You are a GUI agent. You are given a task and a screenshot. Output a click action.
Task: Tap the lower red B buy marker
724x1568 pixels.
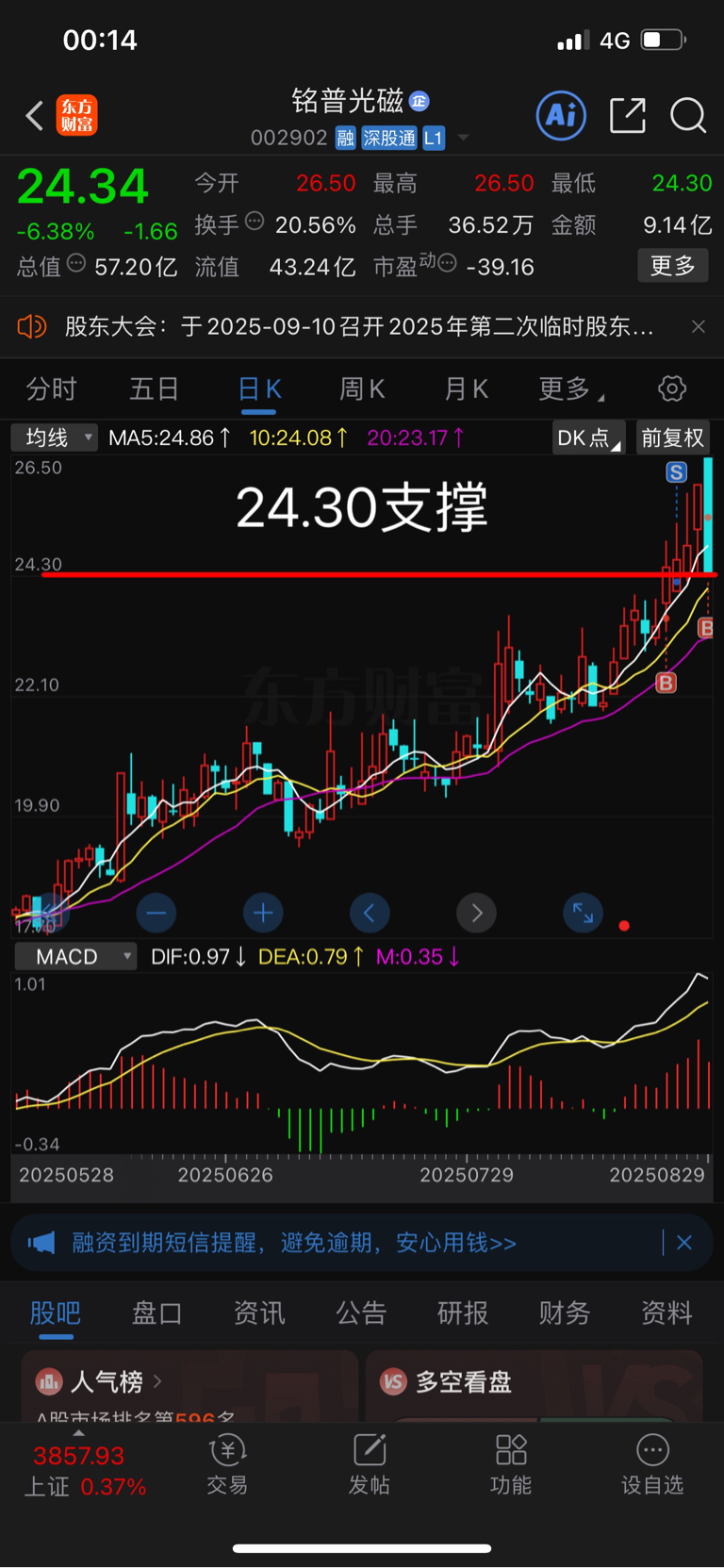tap(666, 683)
